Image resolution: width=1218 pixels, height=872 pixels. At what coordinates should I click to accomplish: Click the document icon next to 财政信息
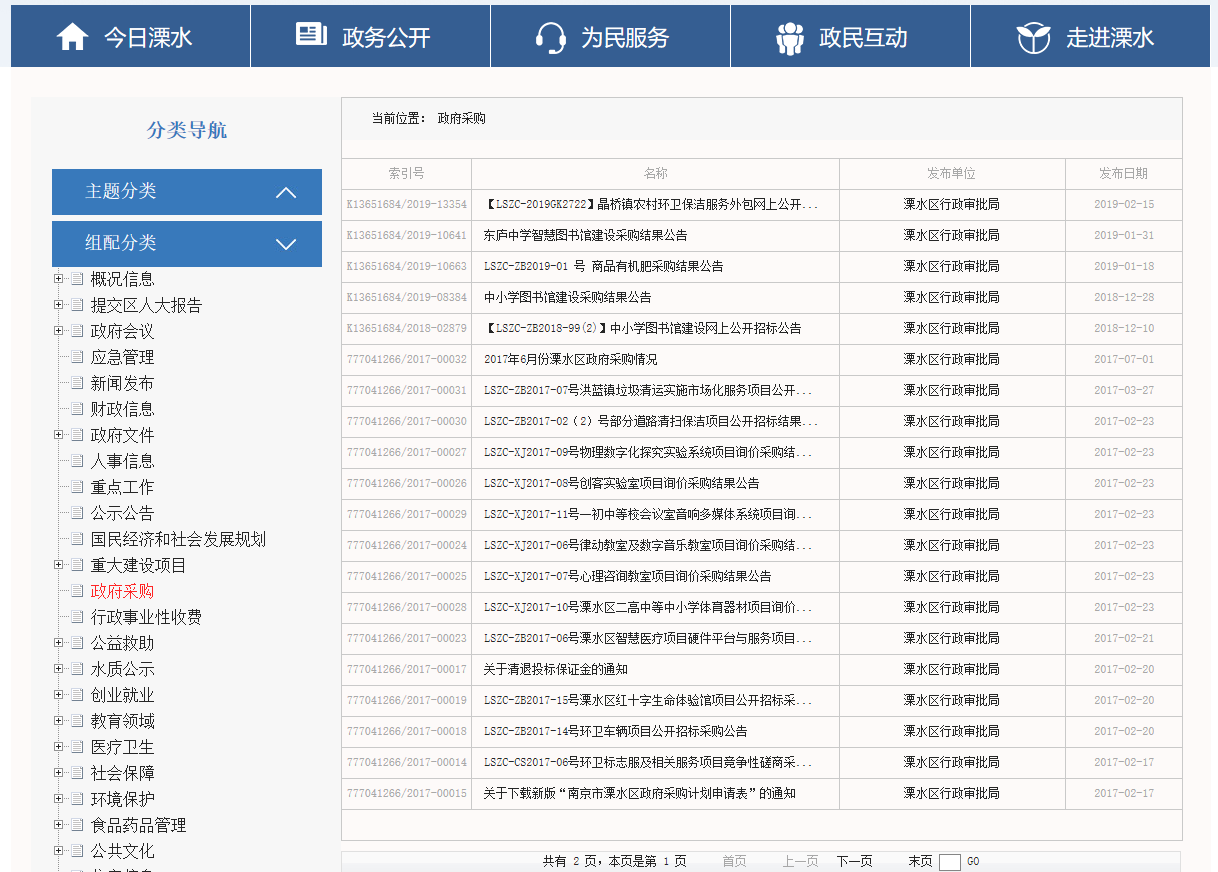pyautogui.click(x=77, y=409)
